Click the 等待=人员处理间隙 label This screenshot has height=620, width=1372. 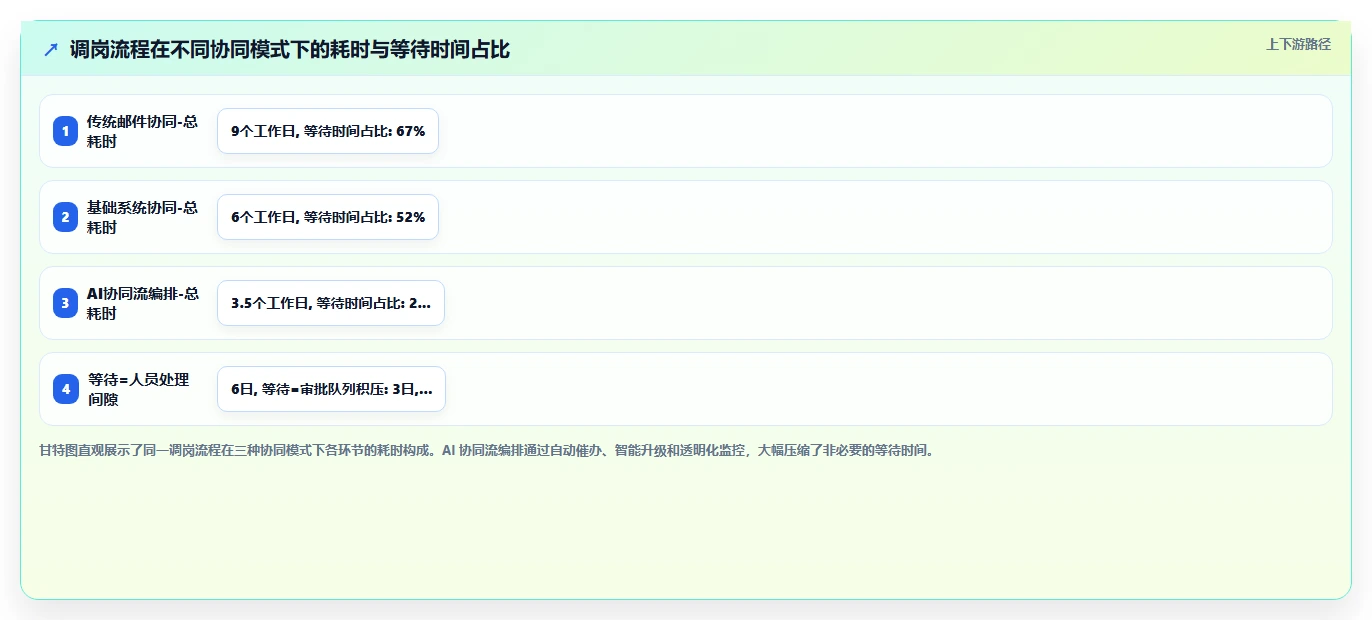(x=138, y=389)
